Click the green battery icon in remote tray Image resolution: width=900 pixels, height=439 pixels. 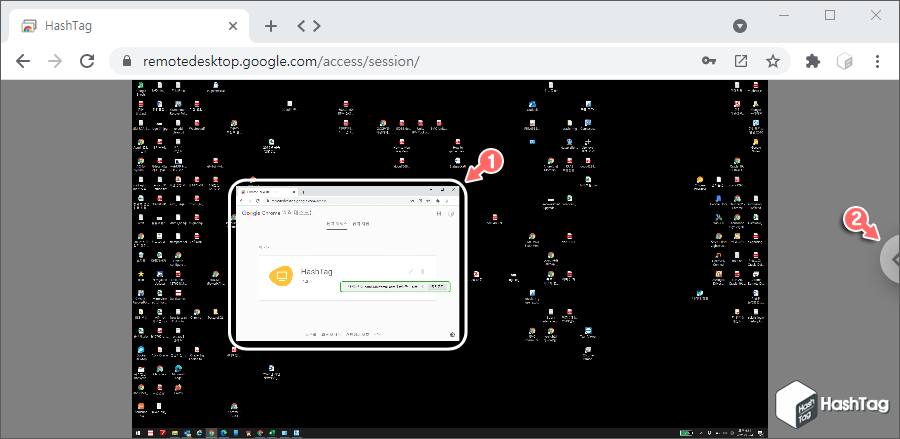tap(686, 433)
